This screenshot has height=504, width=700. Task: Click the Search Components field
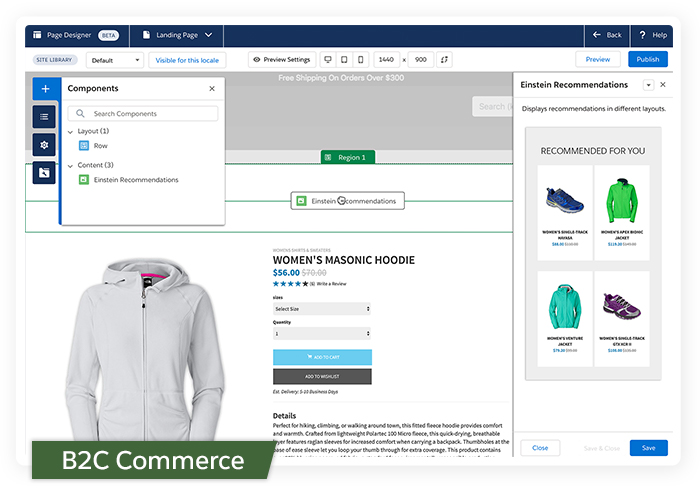[x=148, y=114]
